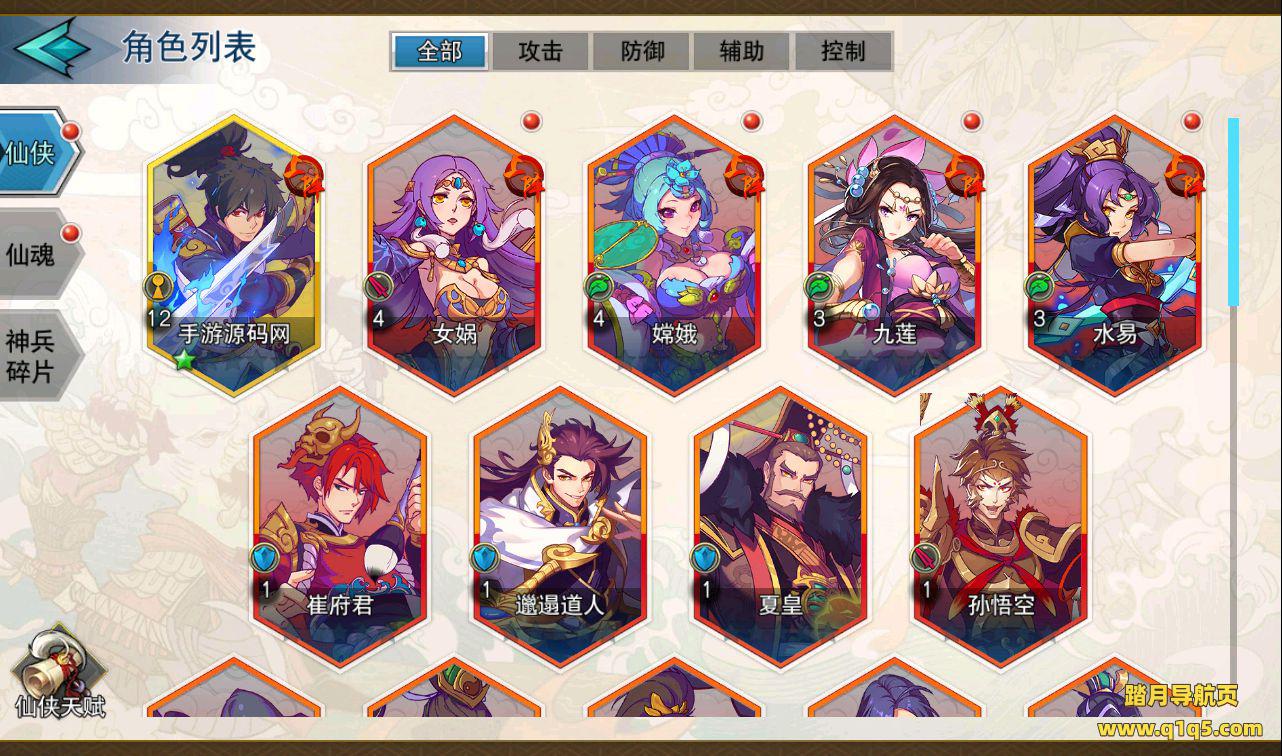Tap the red notification dot above 女娲
The image size is (1282, 756).
pyautogui.click(x=531, y=122)
